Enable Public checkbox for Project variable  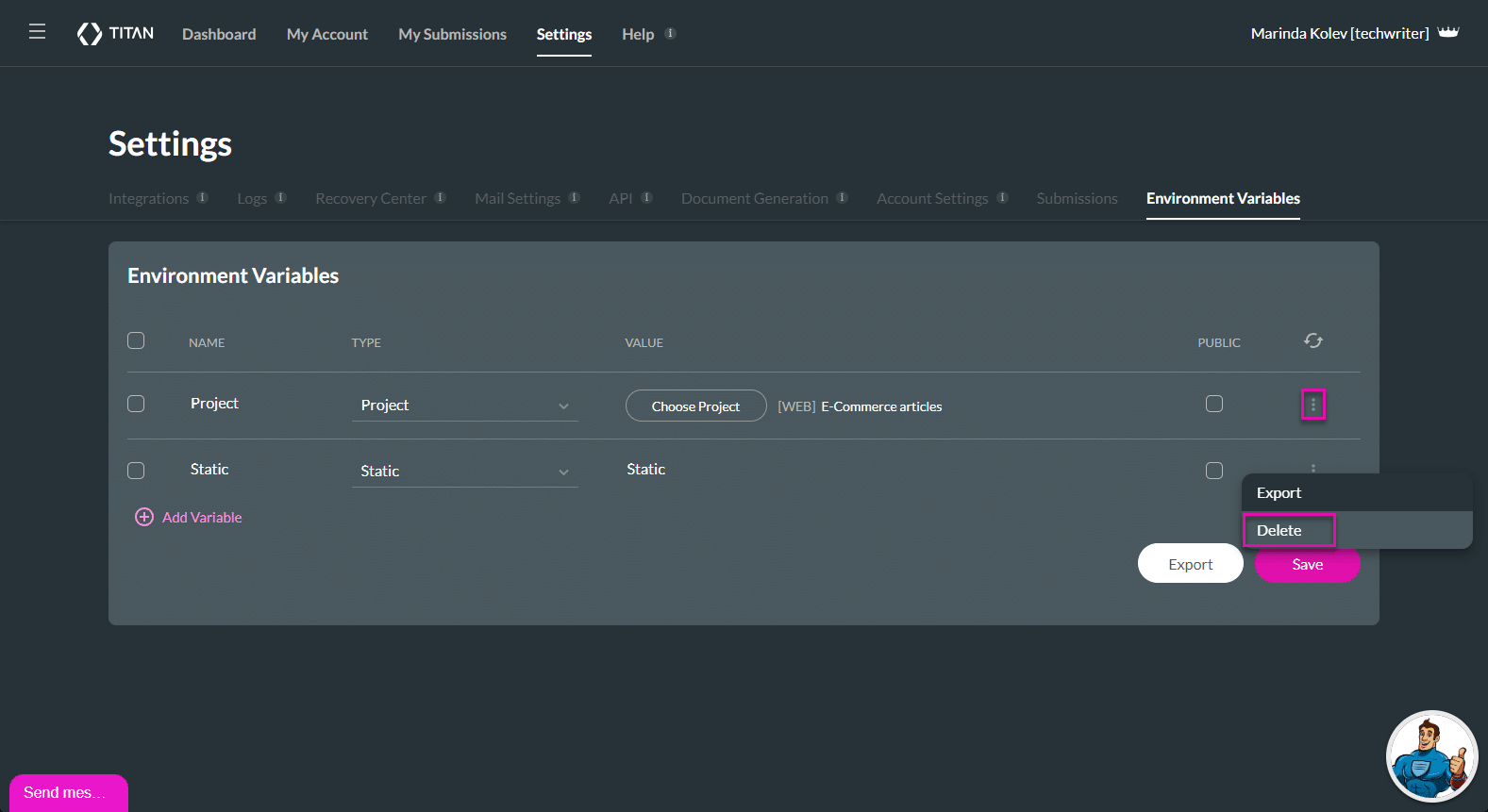pyautogui.click(x=1213, y=404)
